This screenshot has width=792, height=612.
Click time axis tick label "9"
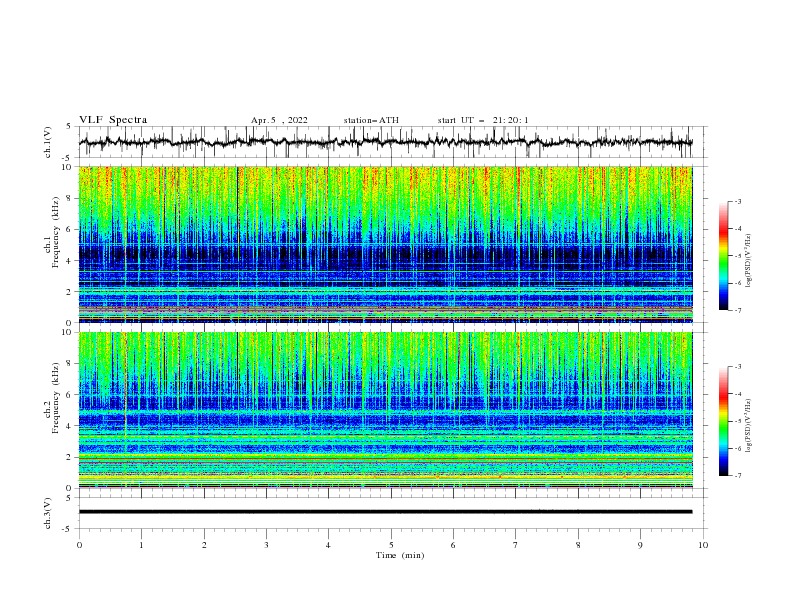640,545
